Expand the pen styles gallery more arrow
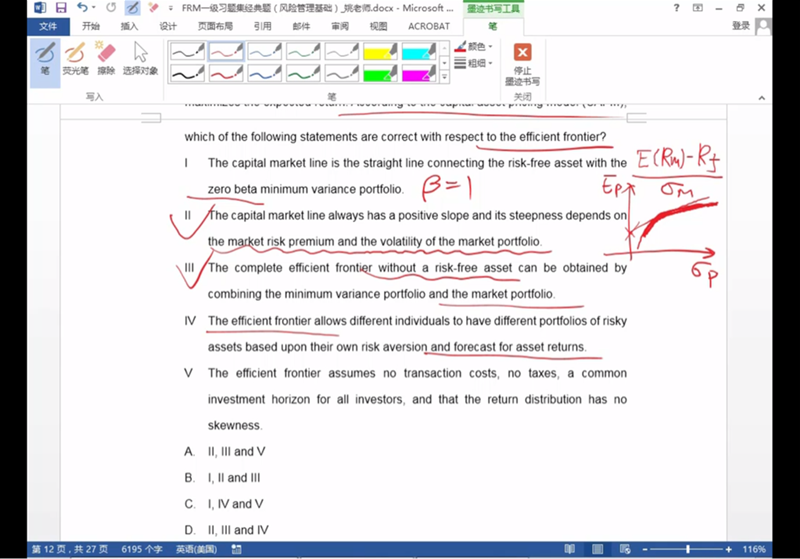Screen dimensions: 800x559 (446, 77)
